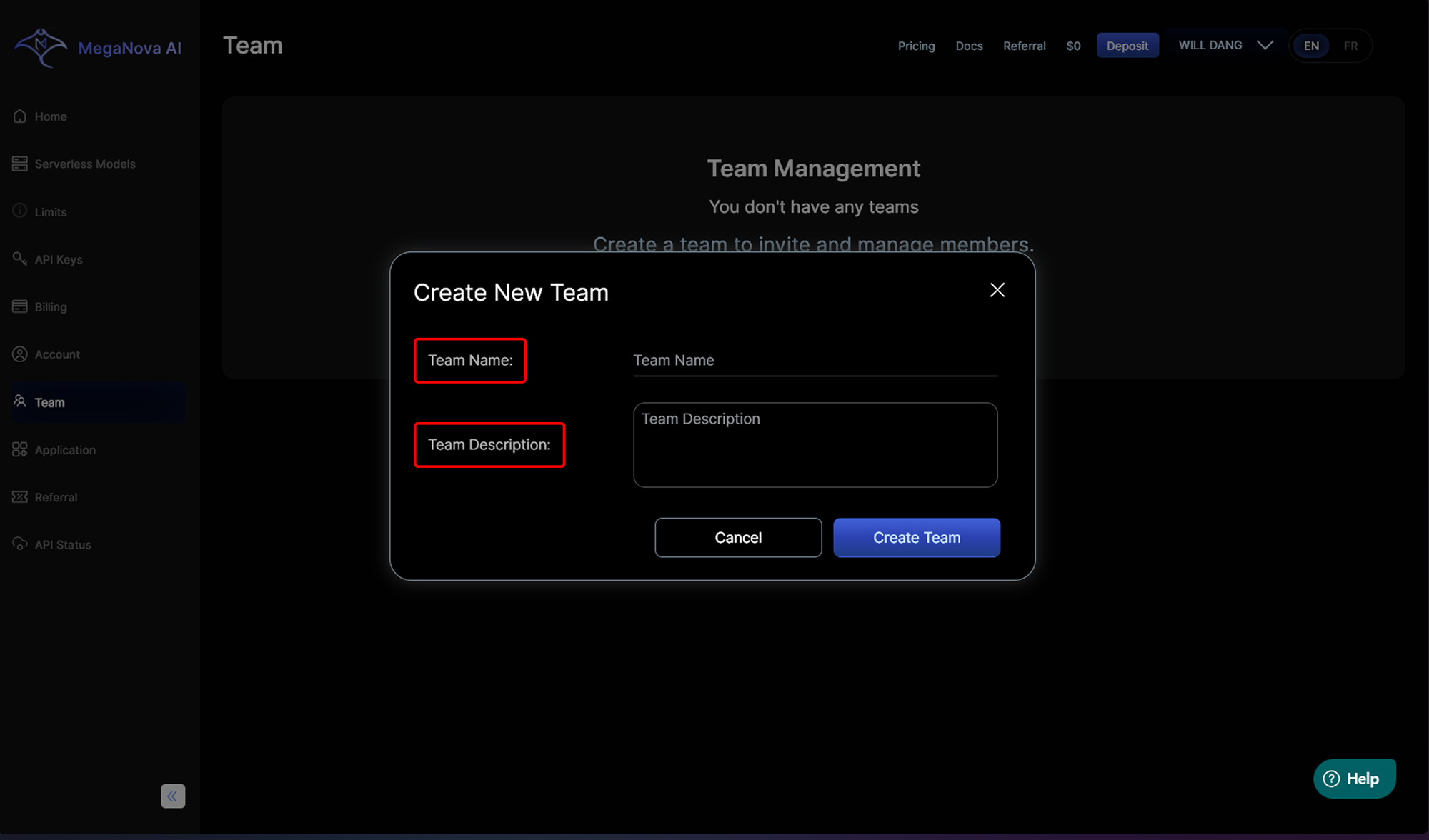Click the Home icon in sidebar
This screenshot has height=840, width=1429.
click(20, 116)
